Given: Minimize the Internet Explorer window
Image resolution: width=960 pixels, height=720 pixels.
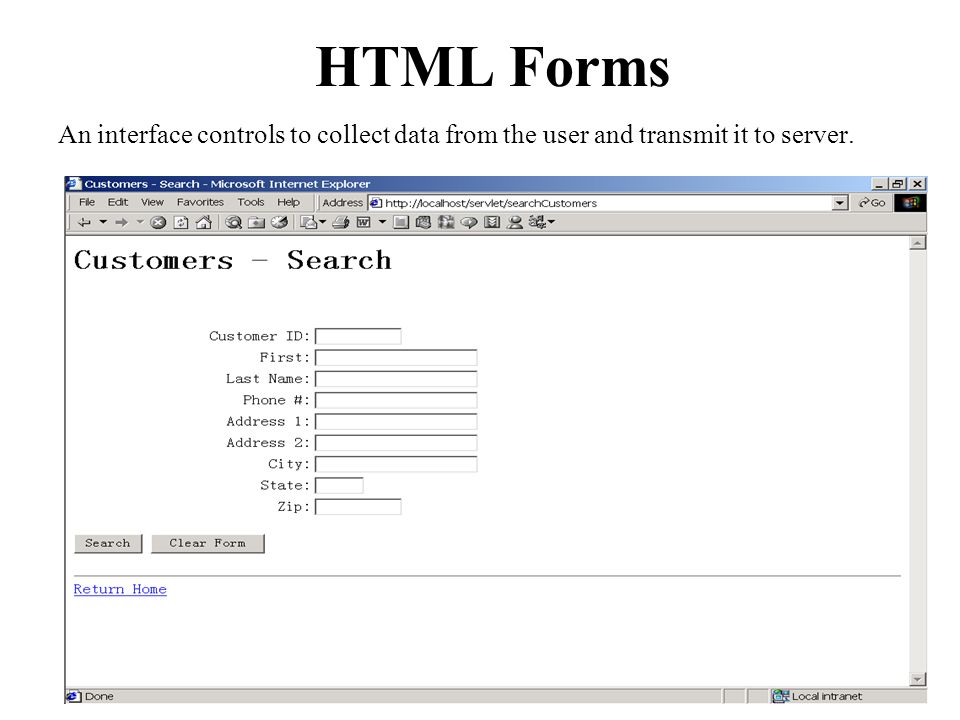Looking at the screenshot, I should (879, 184).
